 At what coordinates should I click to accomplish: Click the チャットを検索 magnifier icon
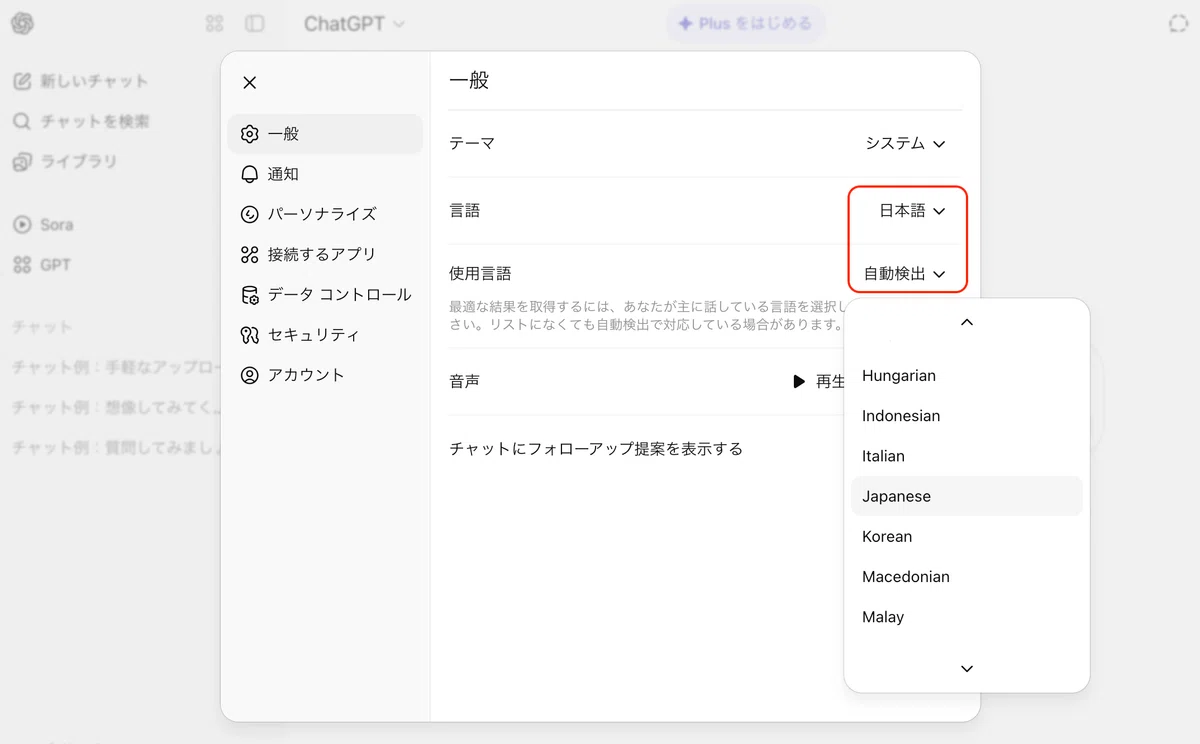[x=22, y=121]
